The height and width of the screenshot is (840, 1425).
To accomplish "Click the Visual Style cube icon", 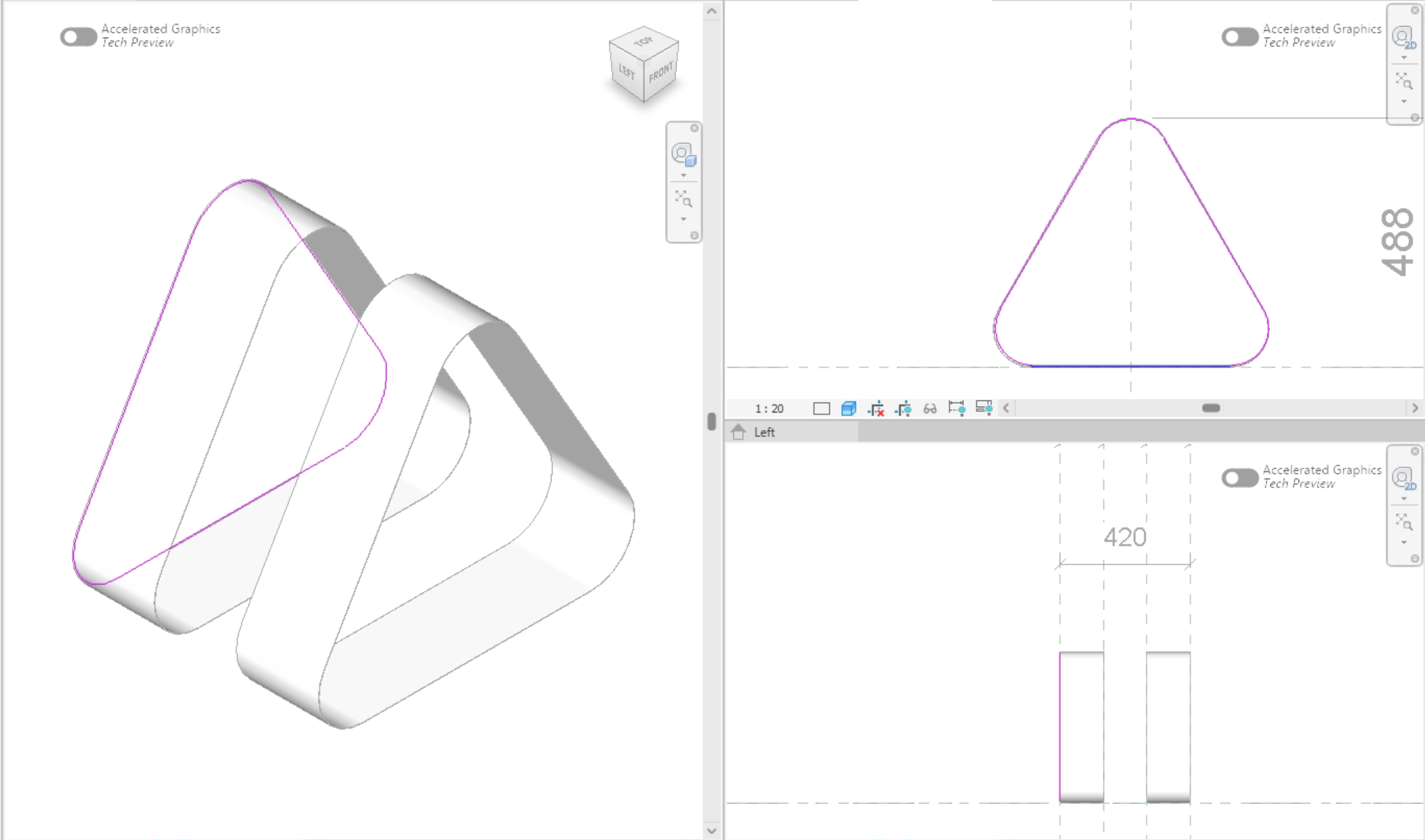I will tap(849, 408).
